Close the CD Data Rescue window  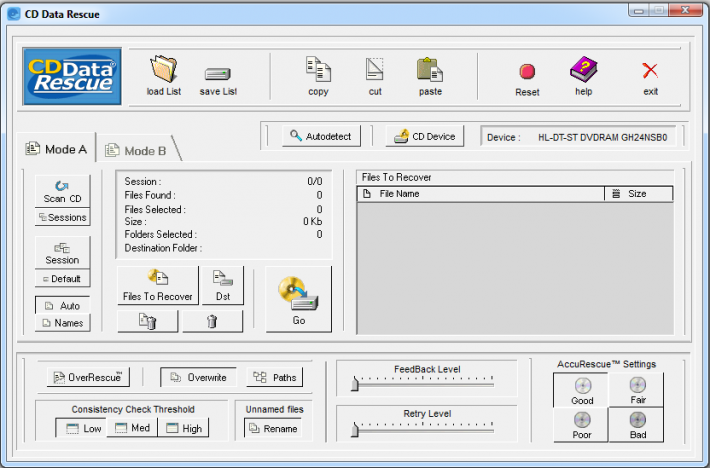[686, 10]
